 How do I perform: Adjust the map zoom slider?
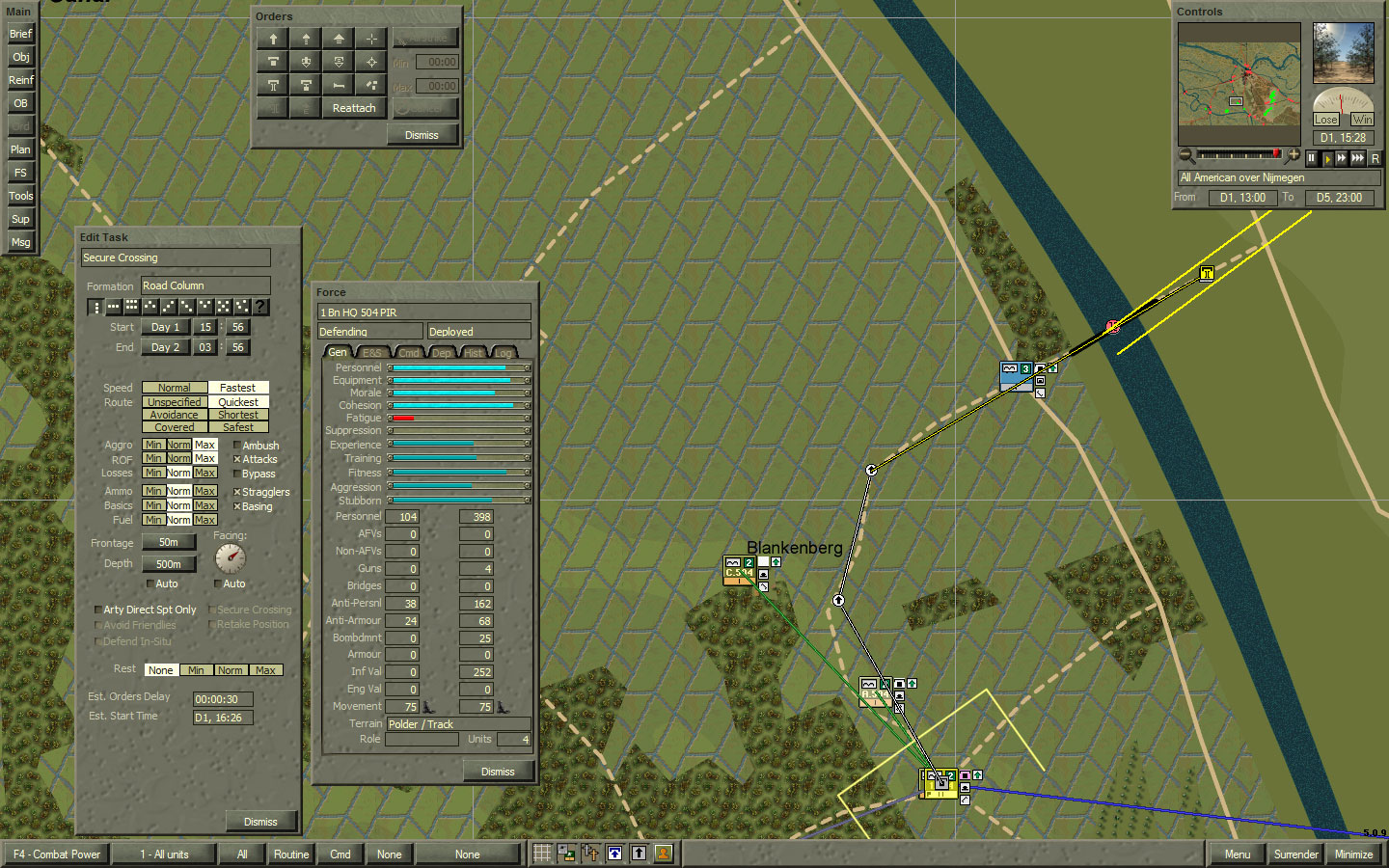(1239, 155)
